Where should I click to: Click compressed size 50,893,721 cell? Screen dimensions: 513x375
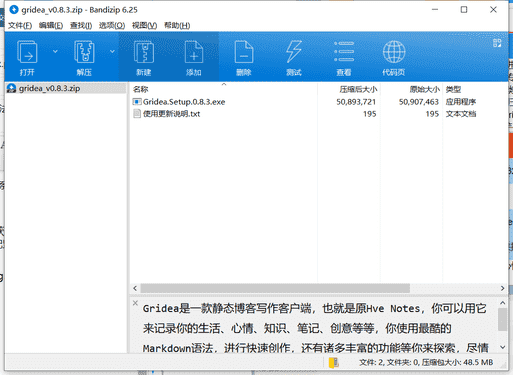click(x=356, y=102)
